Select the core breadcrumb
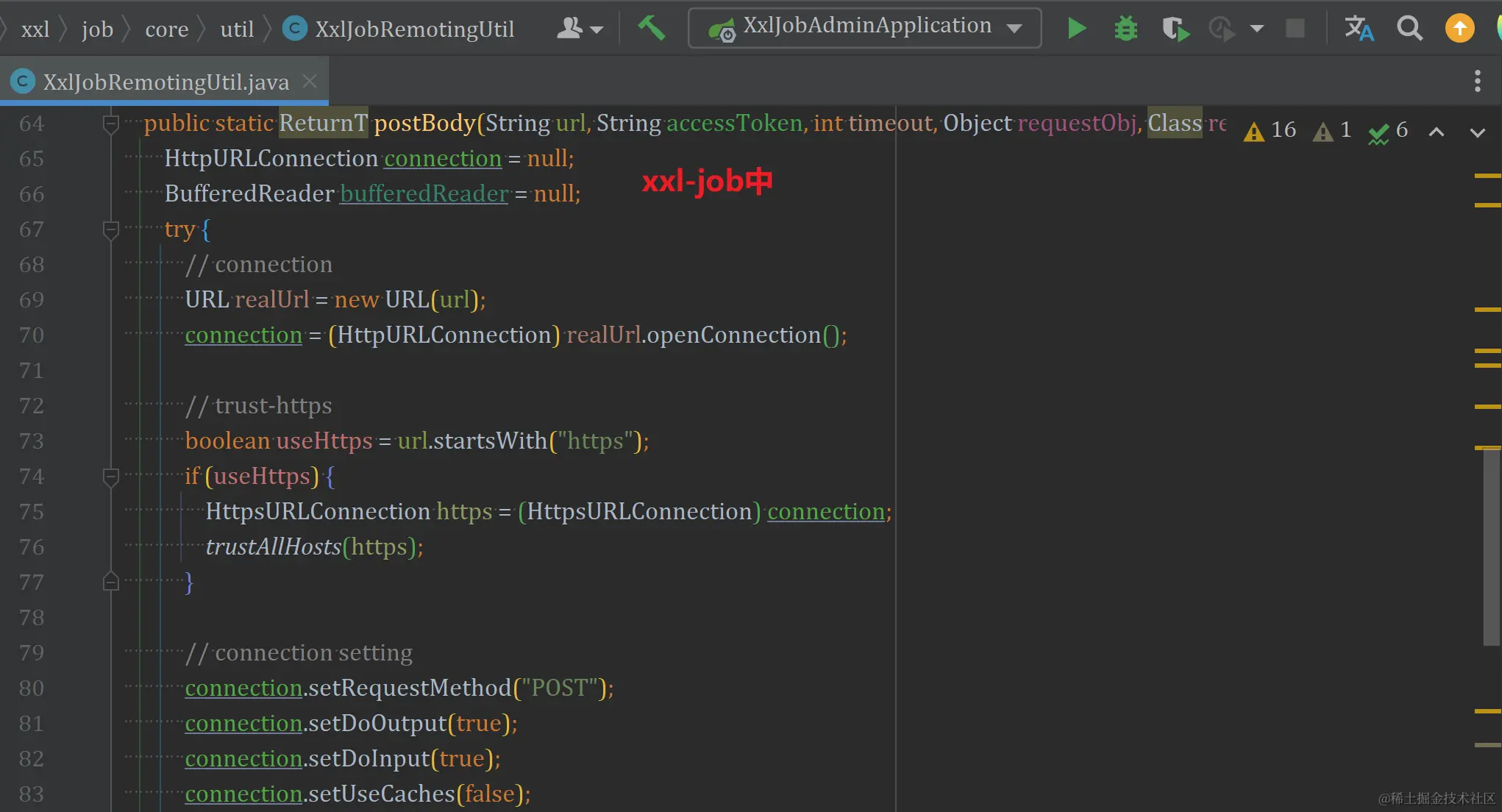Screen dimensions: 1502x812 tap(167, 29)
